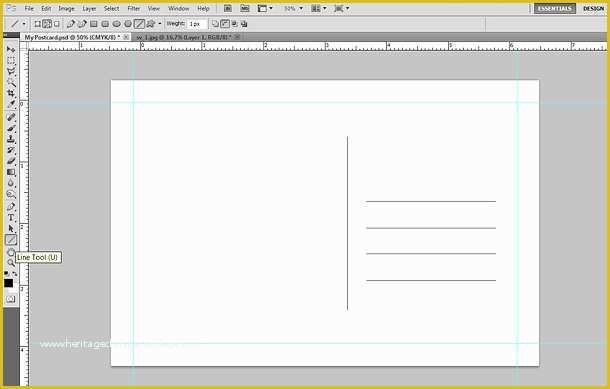Viewport: 610px width, 389px height.
Task: Select the Clone Stamp tool
Action: click(11, 139)
